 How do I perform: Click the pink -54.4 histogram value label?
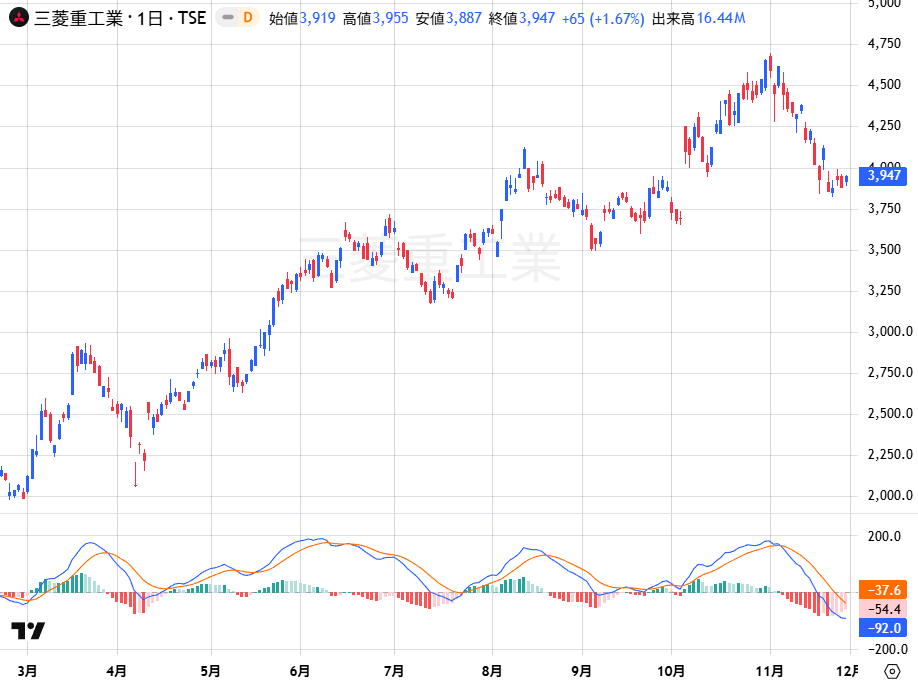click(x=883, y=609)
